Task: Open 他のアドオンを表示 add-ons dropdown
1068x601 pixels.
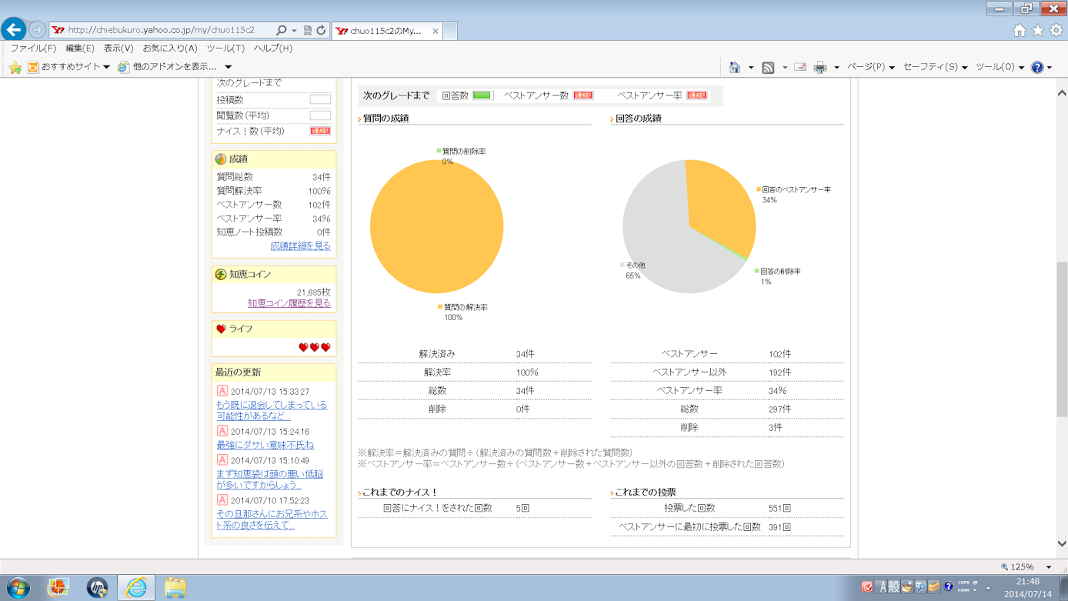Action: click(174, 67)
